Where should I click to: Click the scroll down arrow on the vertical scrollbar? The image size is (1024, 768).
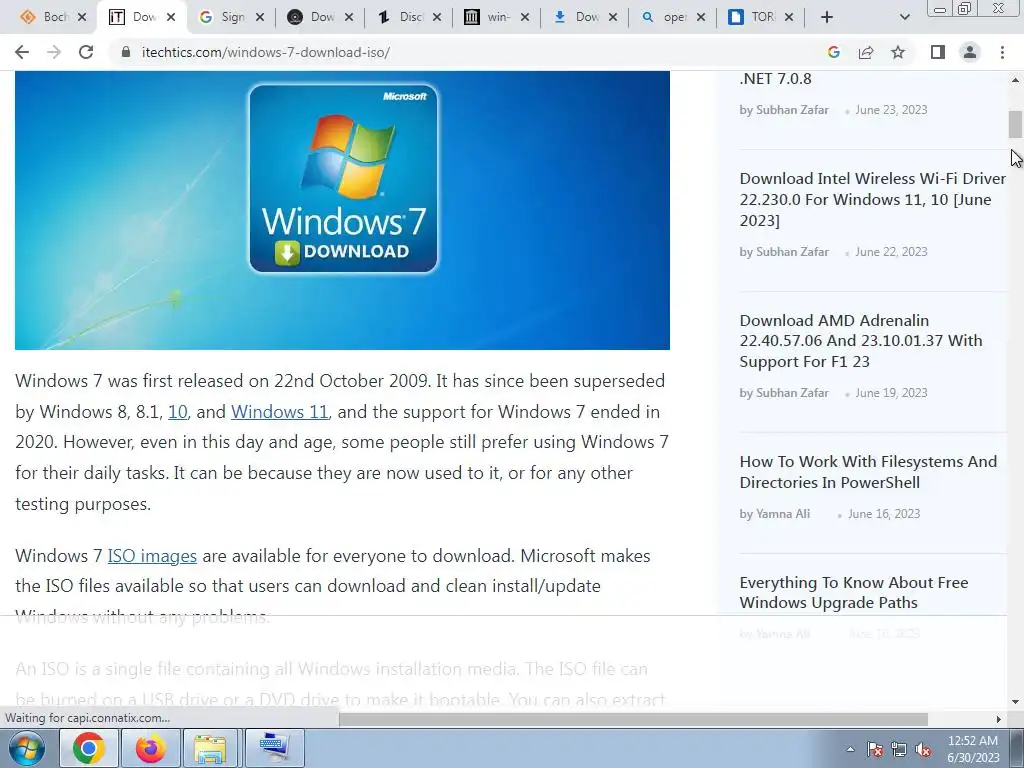point(1015,702)
